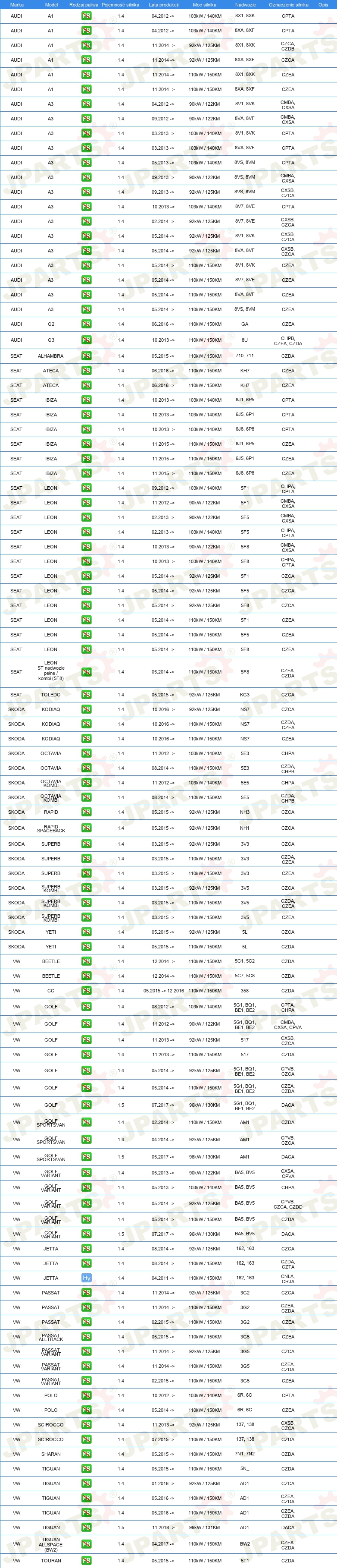Click the 'KG3' body code cell
This screenshot has width=337, height=1568.
click(x=244, y=695)
